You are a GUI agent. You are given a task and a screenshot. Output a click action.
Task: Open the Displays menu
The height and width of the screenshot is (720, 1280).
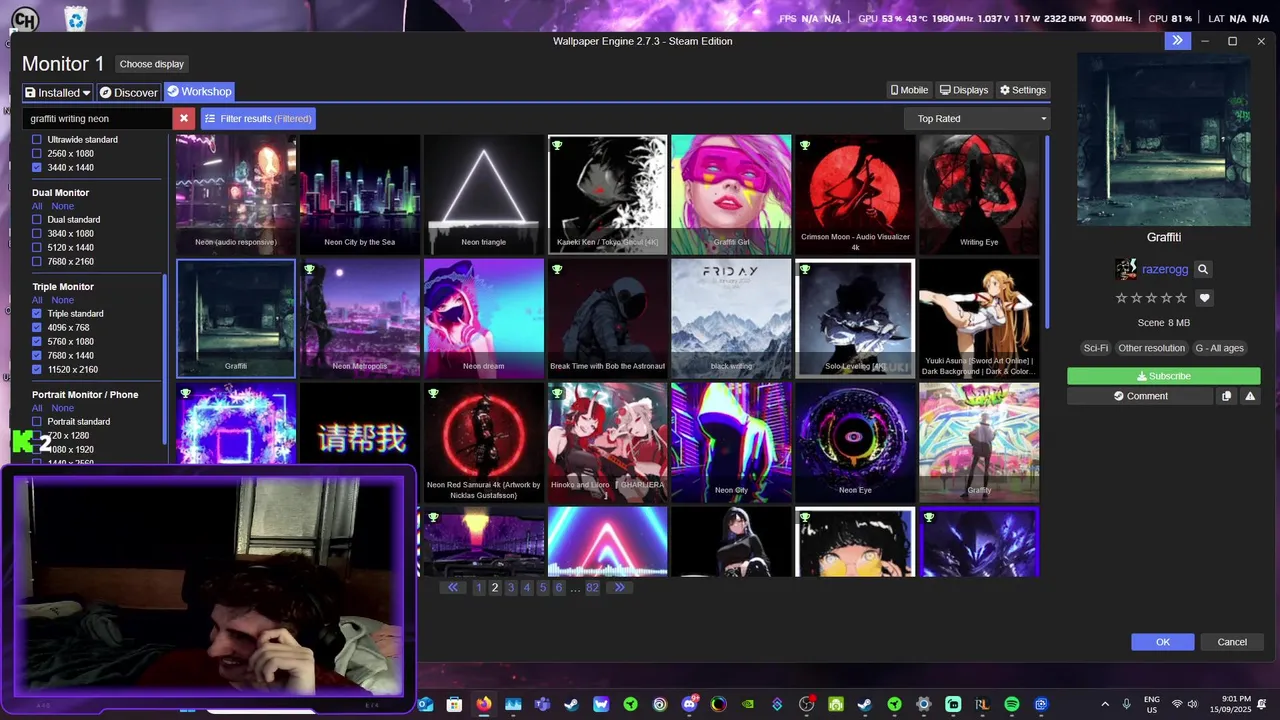[964, 90]
